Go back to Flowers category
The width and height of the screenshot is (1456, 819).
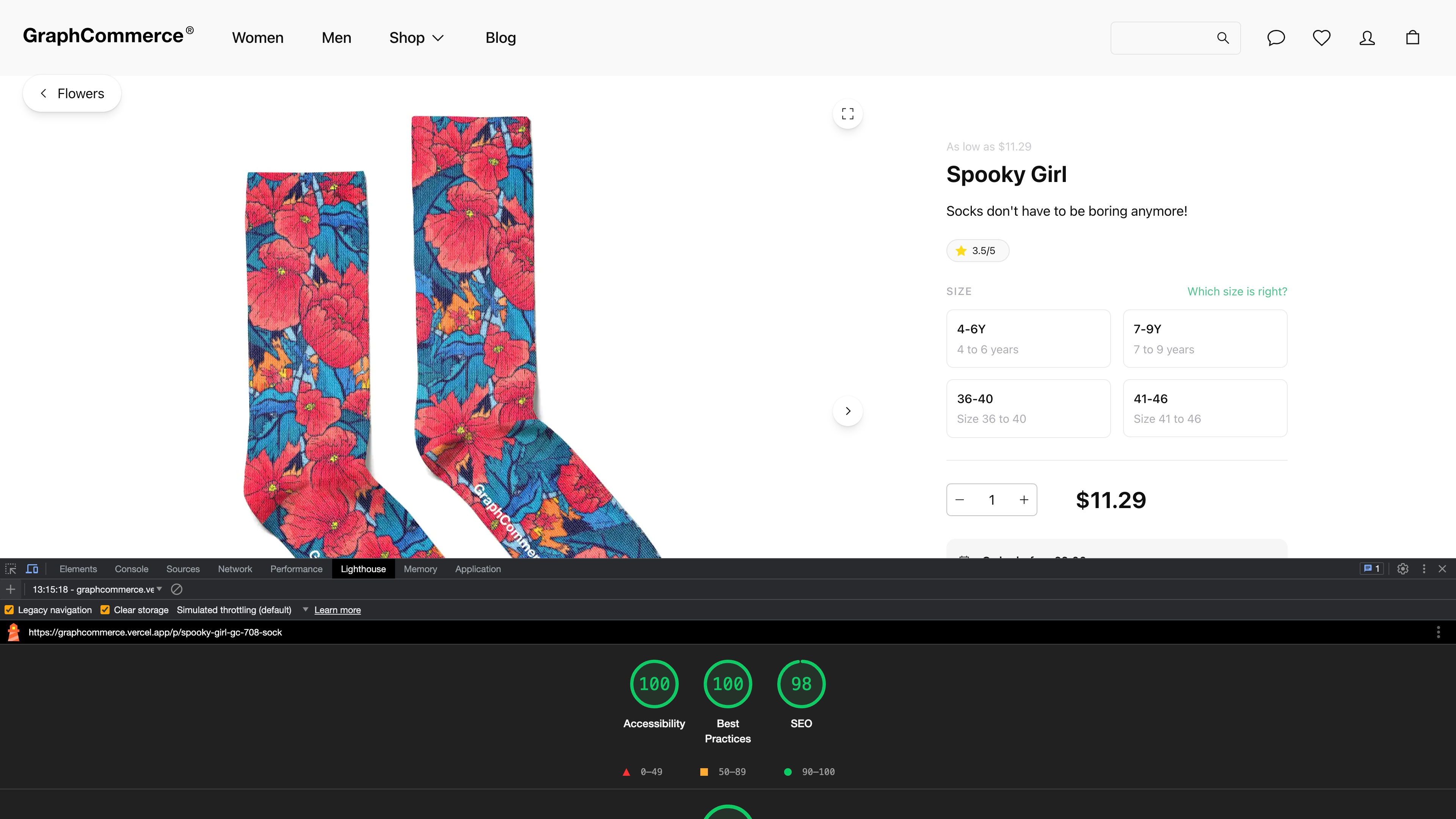tap(72, 94)
